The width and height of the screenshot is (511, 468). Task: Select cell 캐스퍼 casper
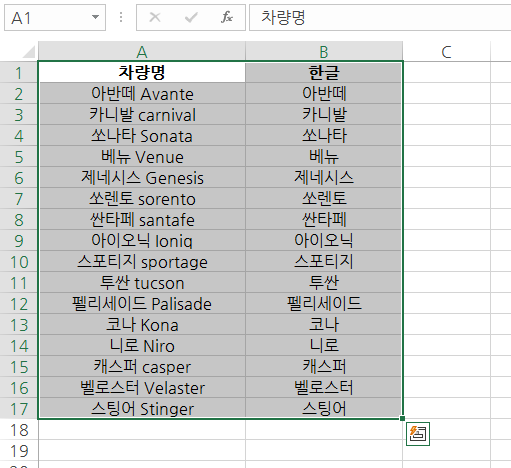[142, 366]
